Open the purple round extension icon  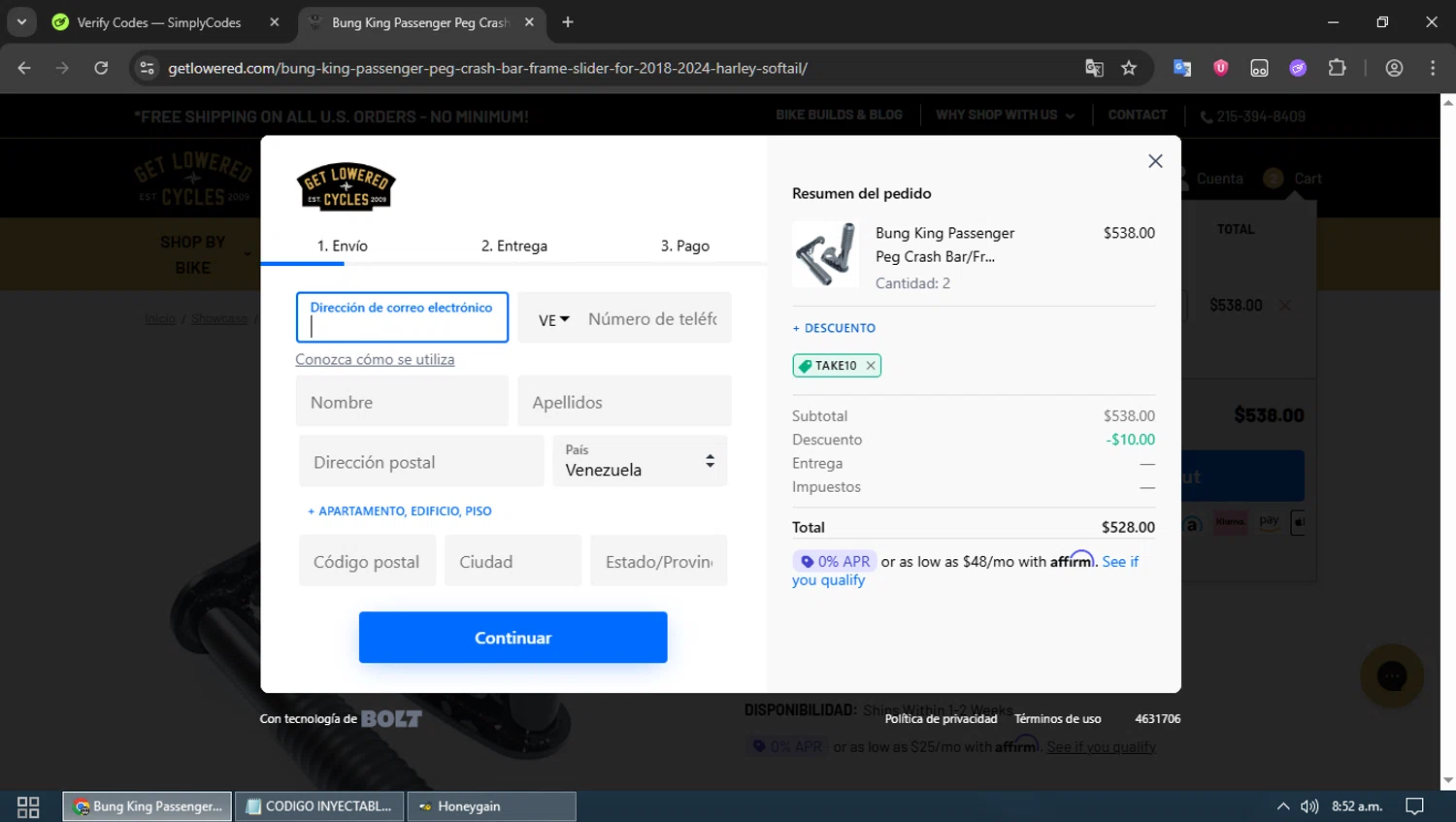coord(1298,68)
